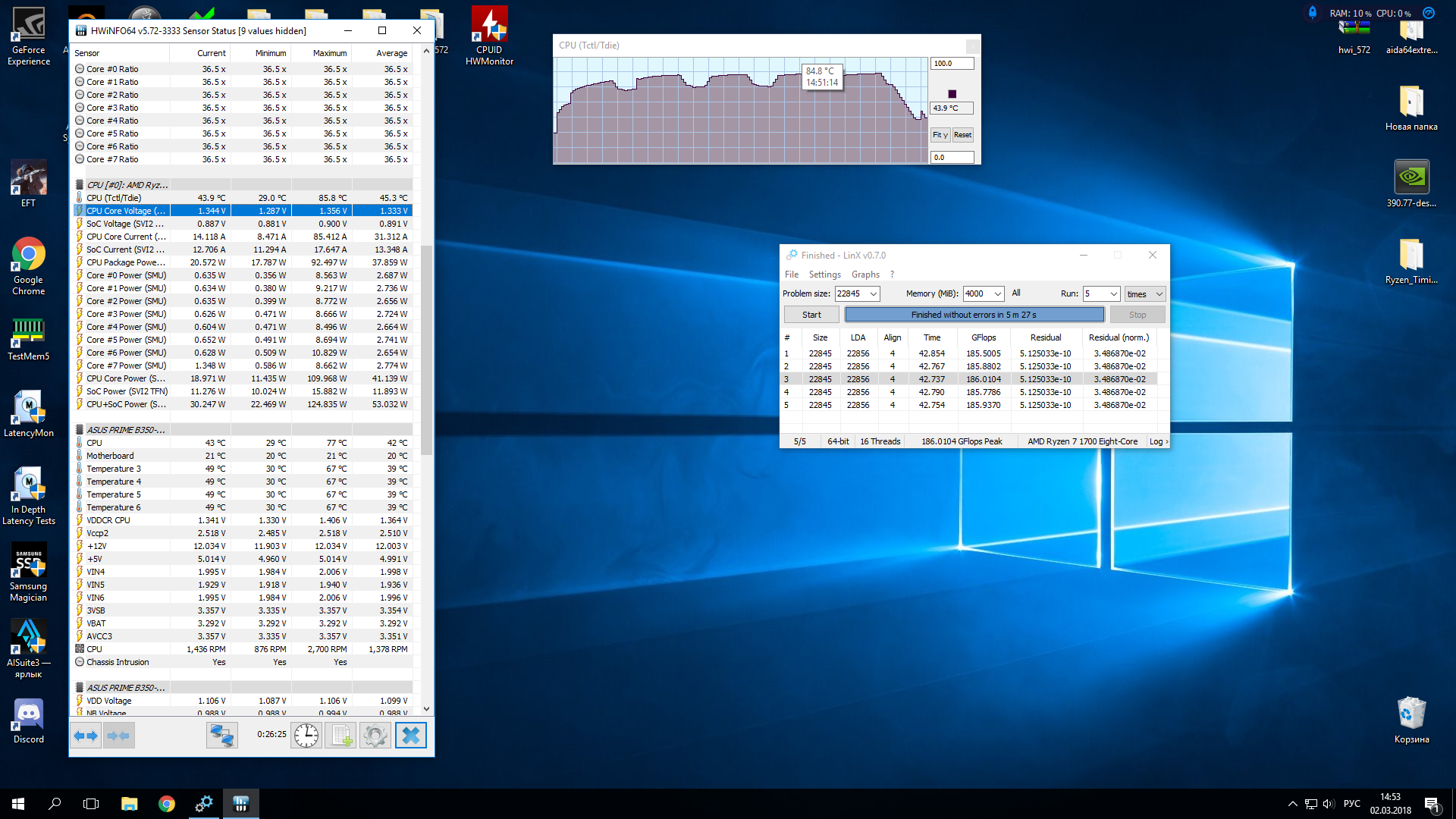Click the expand columns arrows button in HWiNFO
The height and width of the screenshot is (819, 1456).
pyautogui.click(x=86, y=736)
